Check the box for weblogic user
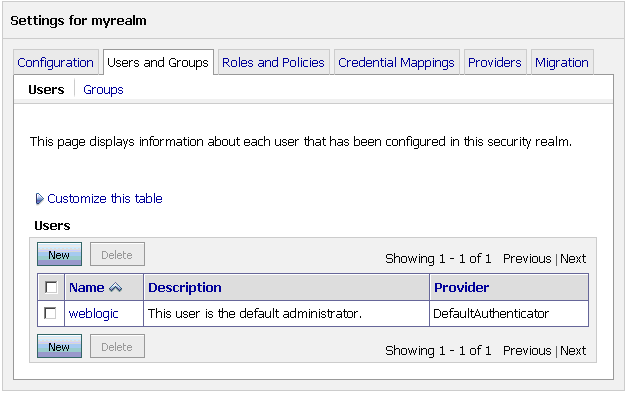The width and height of the screenshot is (627, 393). [50, 313]
